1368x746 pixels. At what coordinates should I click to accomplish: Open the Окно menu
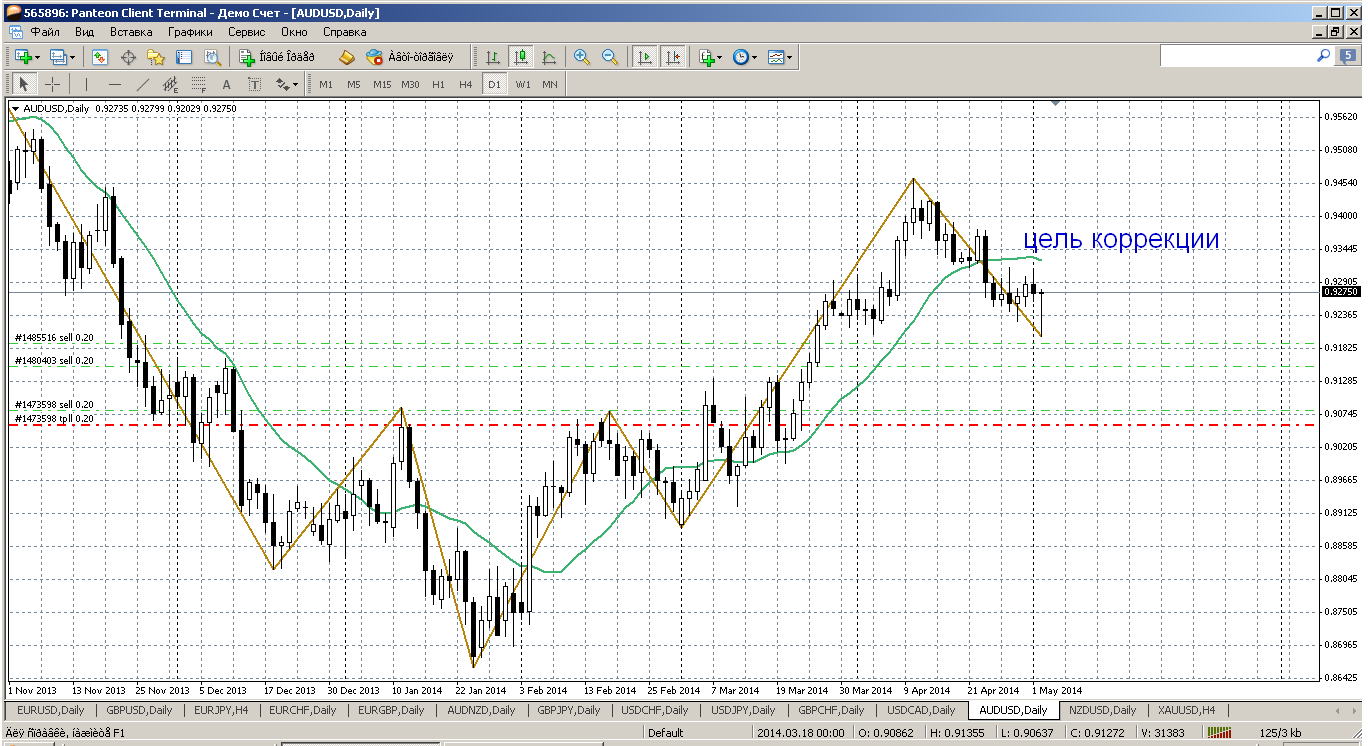(x=294, y=32)
